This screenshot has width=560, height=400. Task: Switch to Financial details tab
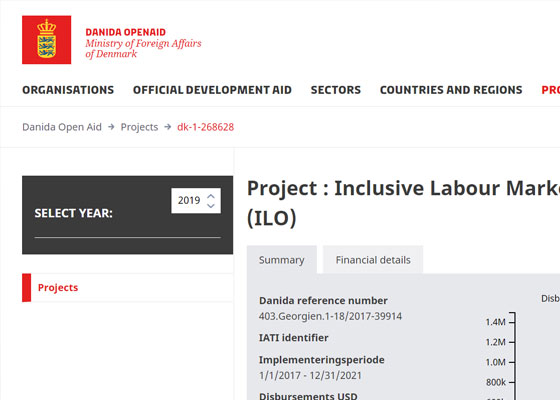pyautogui.click(x=373, y=260)
